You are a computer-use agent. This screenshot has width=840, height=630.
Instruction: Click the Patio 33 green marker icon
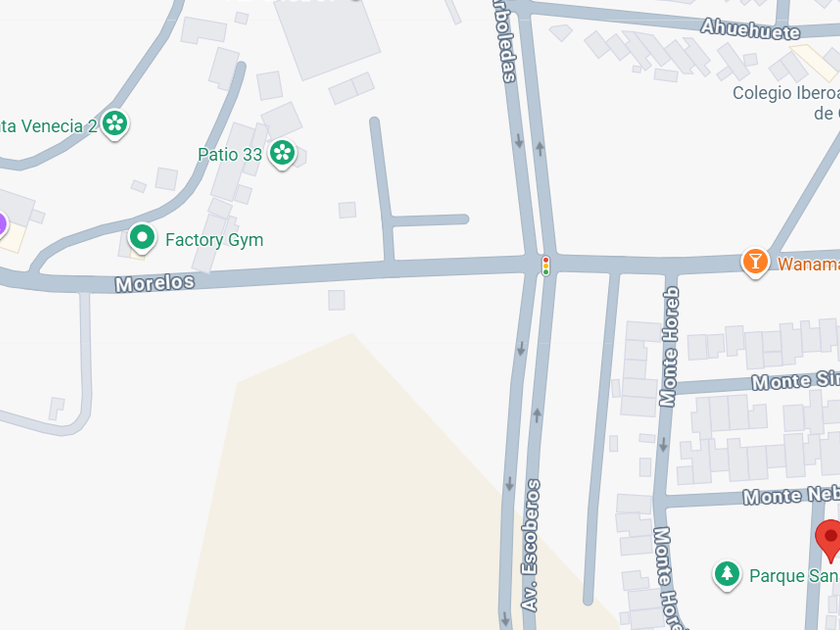tap(282, 153)
